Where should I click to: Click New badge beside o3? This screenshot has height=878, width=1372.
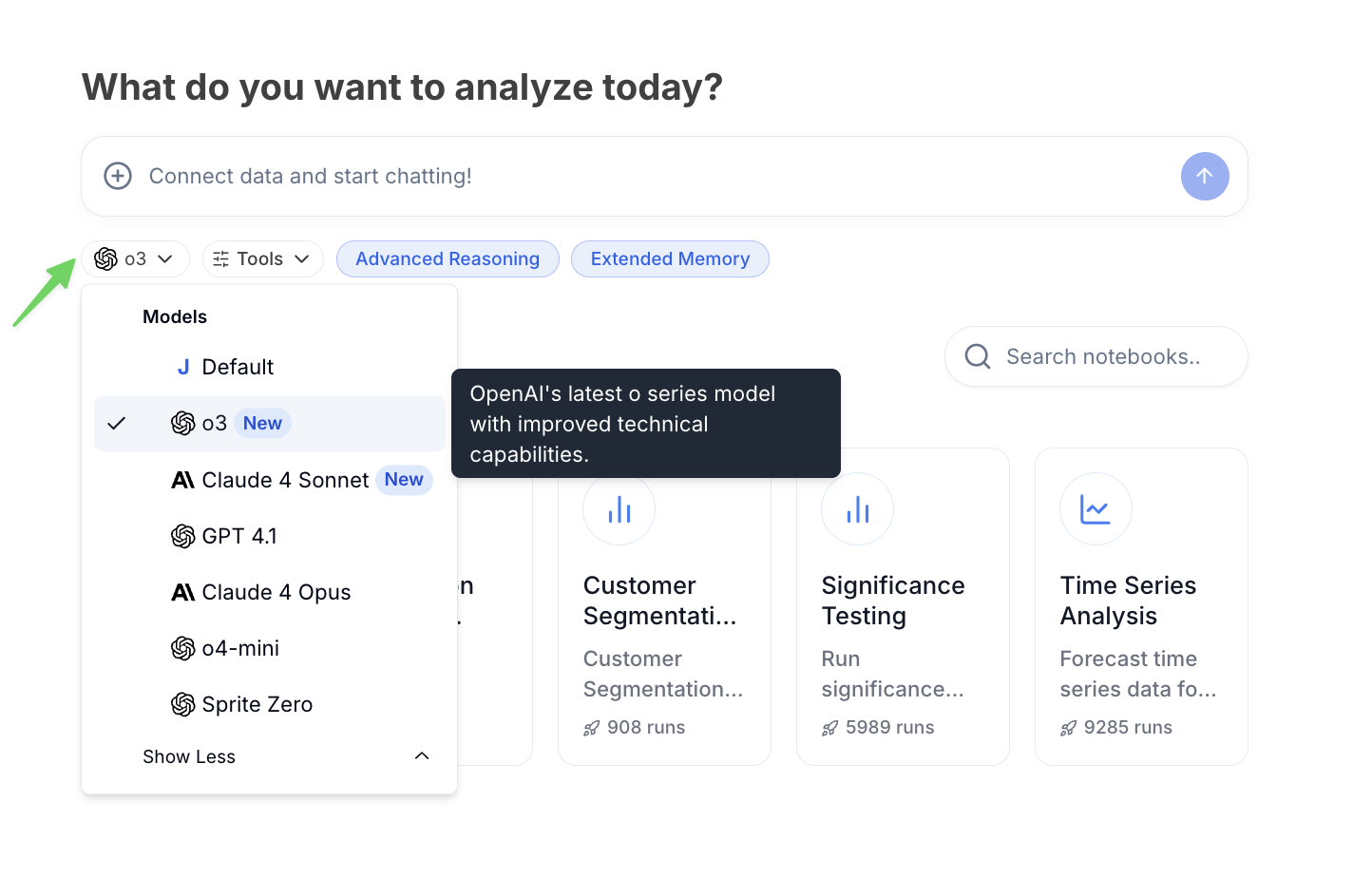[x=262, y=423]
